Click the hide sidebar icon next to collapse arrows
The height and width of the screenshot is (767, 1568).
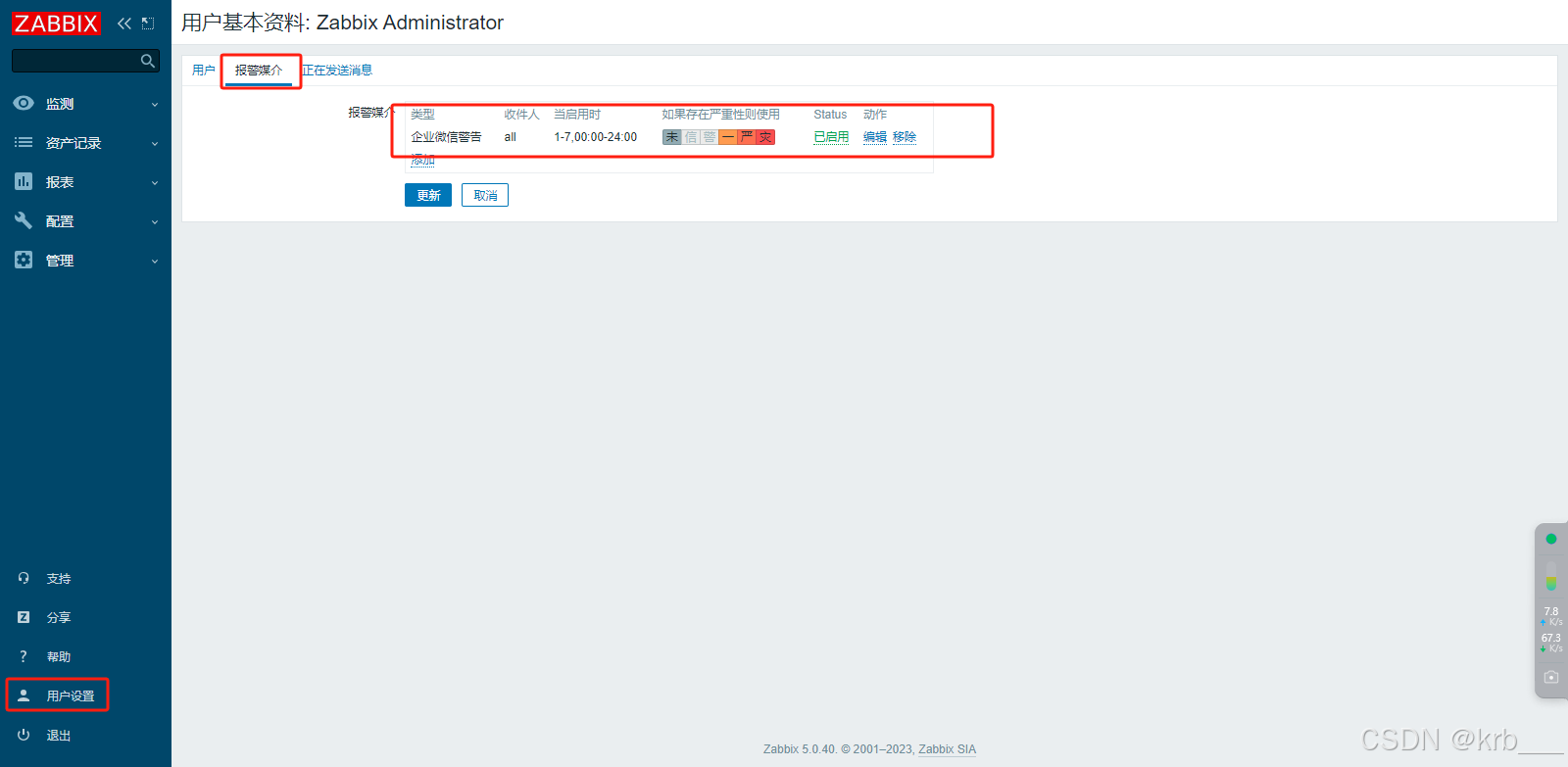coord(148,24)
